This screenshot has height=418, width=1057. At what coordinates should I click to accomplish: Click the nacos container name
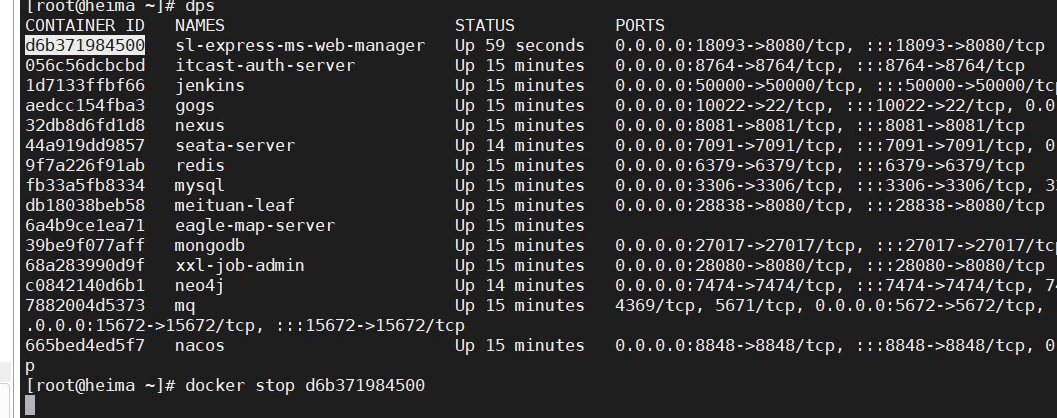(200, 345)
